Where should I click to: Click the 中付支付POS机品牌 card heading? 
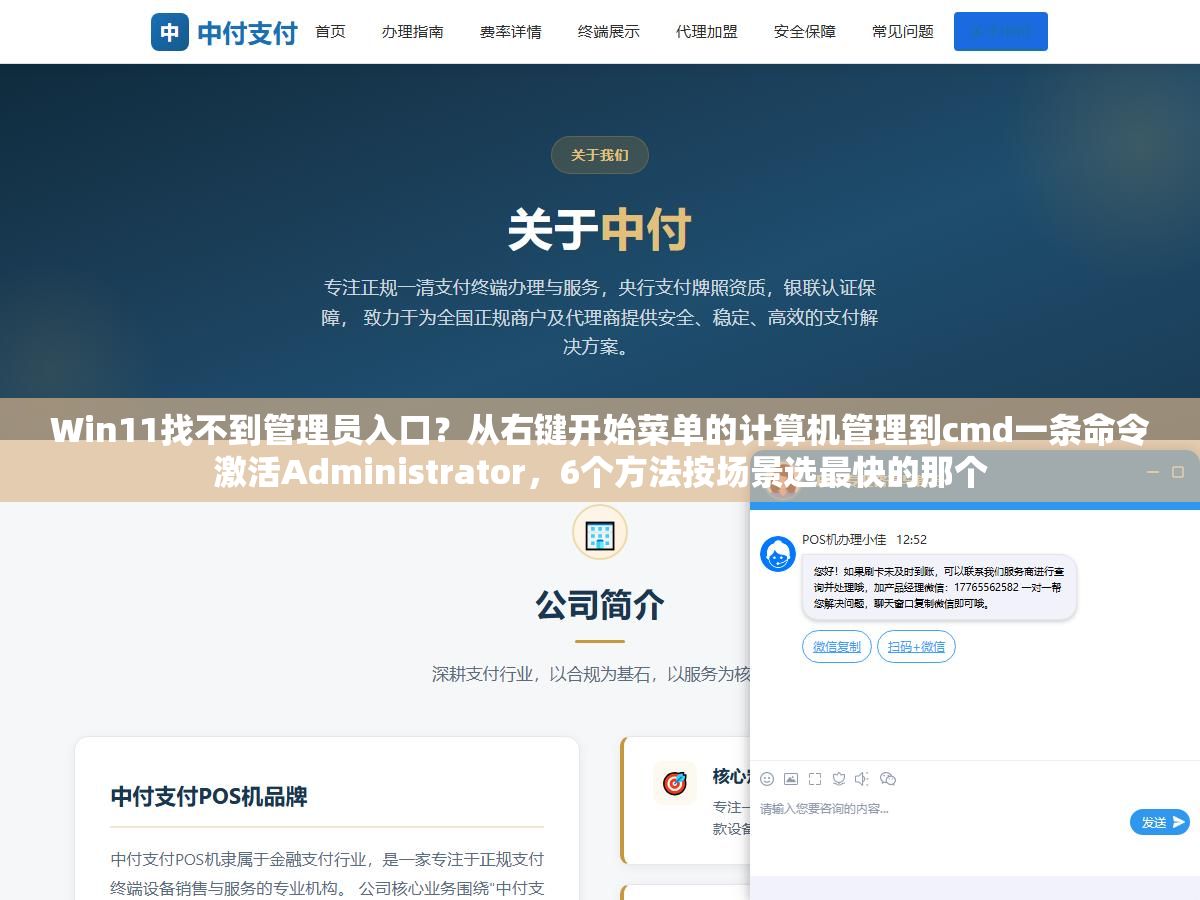point(209,796)
